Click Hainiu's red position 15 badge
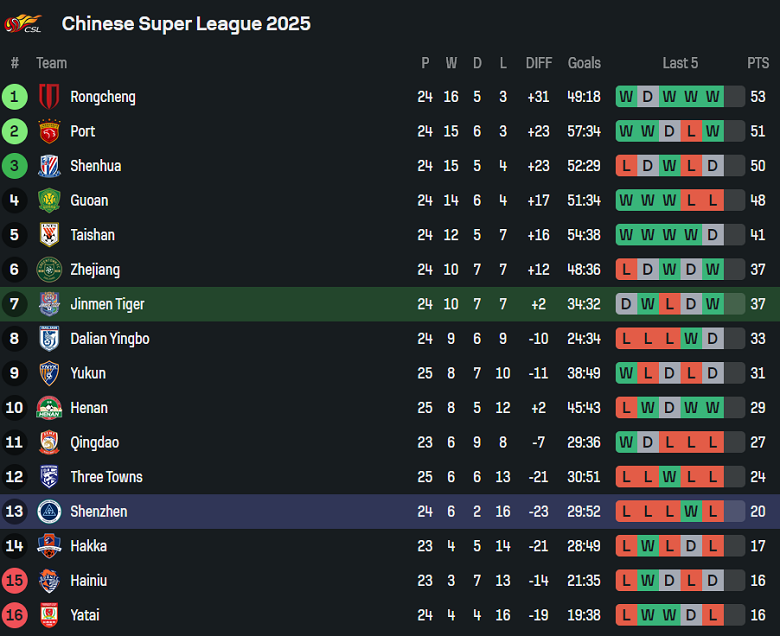 [x=15, y=581]
